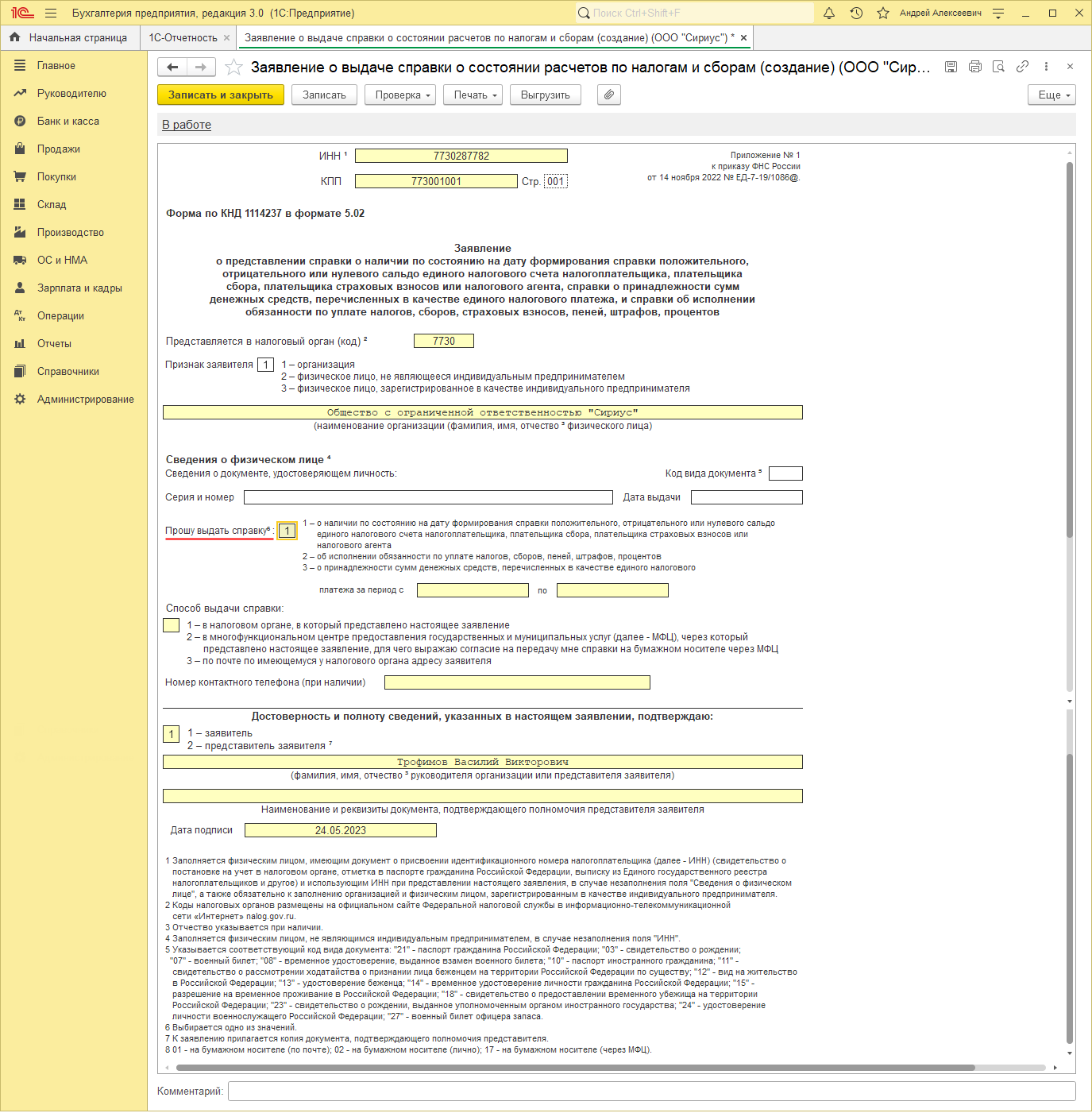Click search box Поиск Ctrl+Shift+F

pos(695,13)
